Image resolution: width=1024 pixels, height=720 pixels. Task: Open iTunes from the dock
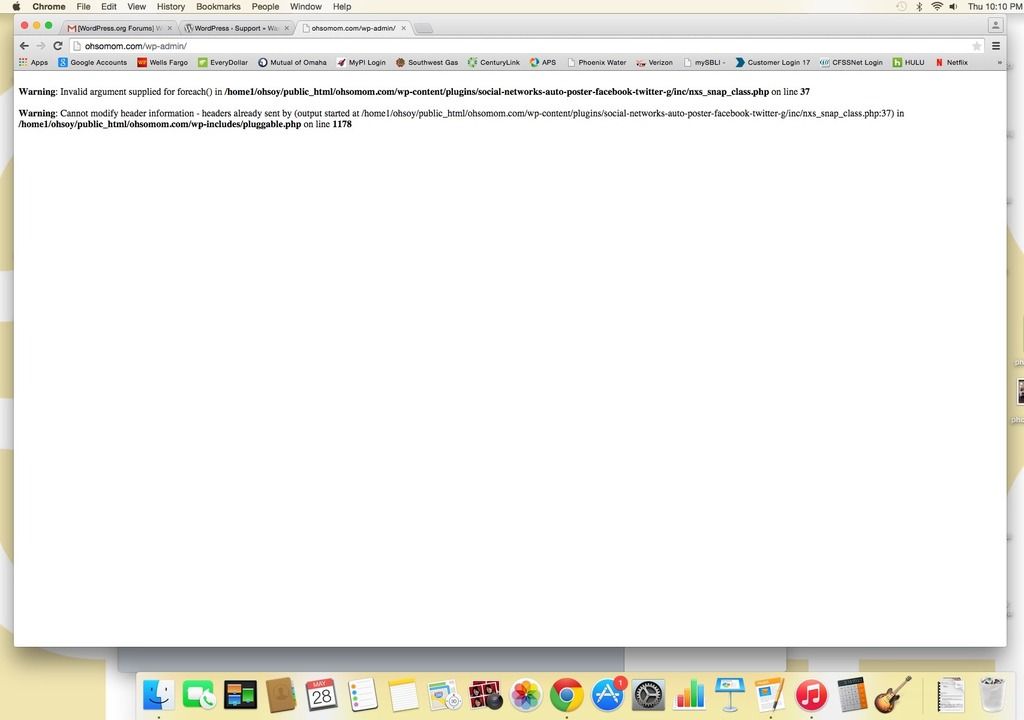coord(811,695)
